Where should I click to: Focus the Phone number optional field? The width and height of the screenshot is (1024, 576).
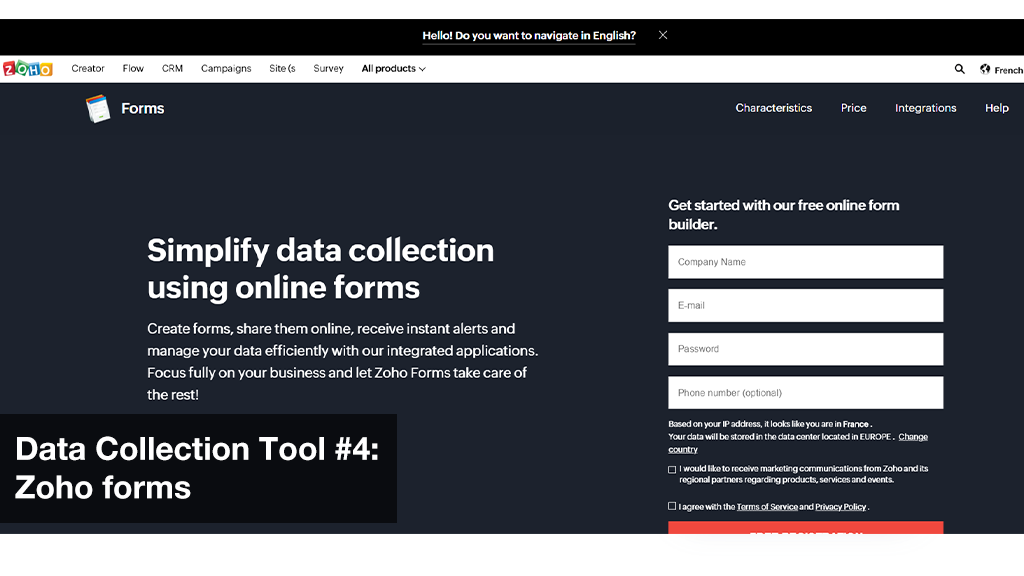(805, 392)
